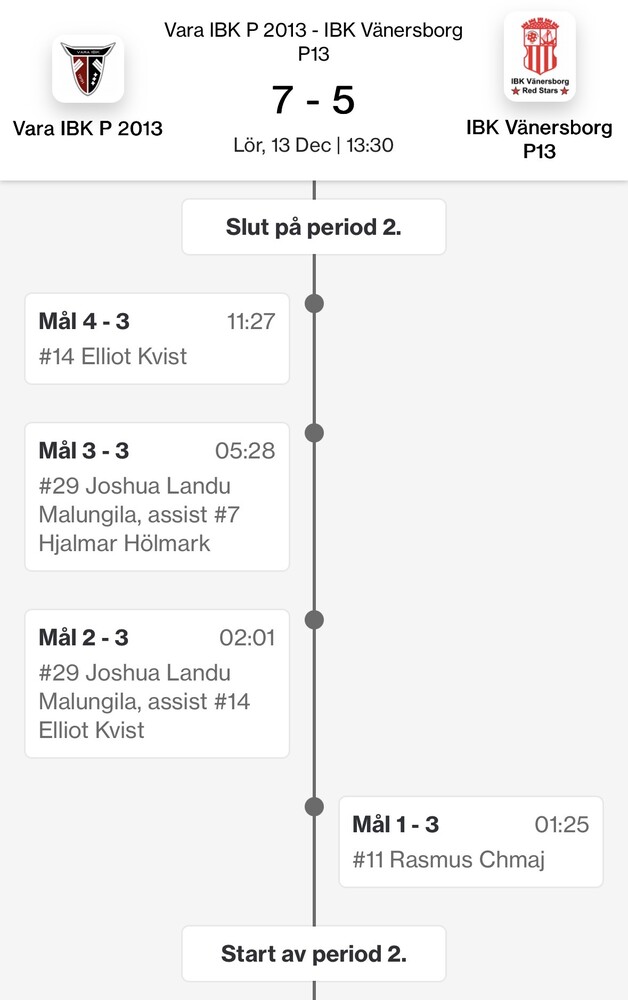
Task: Click the timeline dot for the 11:27 goal
Action: click(x=314, y=303)
